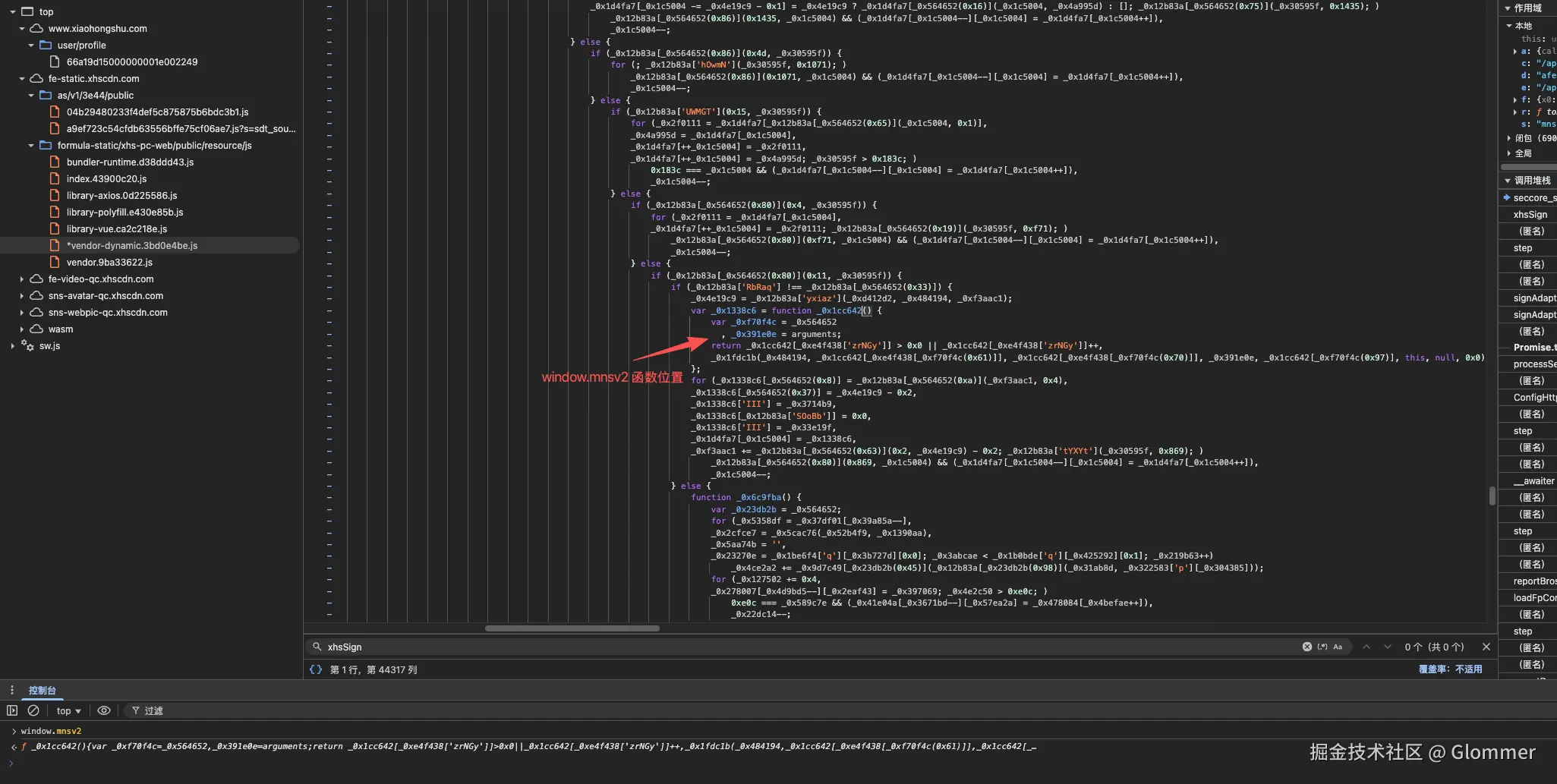1557x784 pixels.
Task: Open file 04b29480233f4def5c875875b6bdc3b1.js
Action: tap(157, 112)
